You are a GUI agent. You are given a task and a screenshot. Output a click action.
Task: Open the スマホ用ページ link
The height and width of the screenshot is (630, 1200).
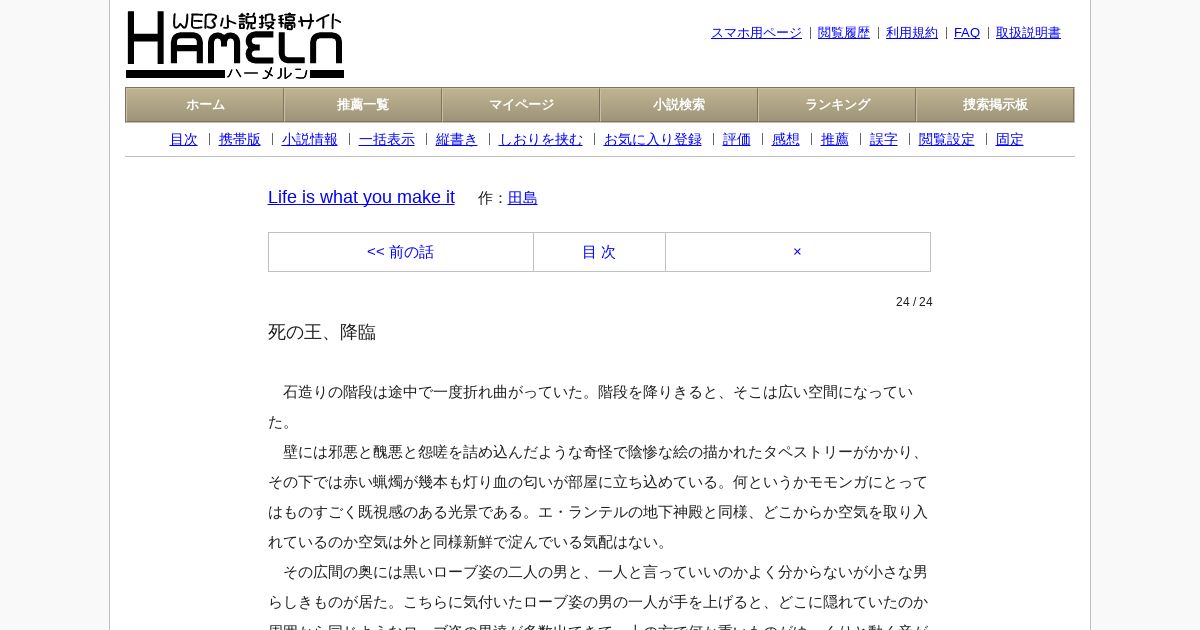tap(756, 33)
